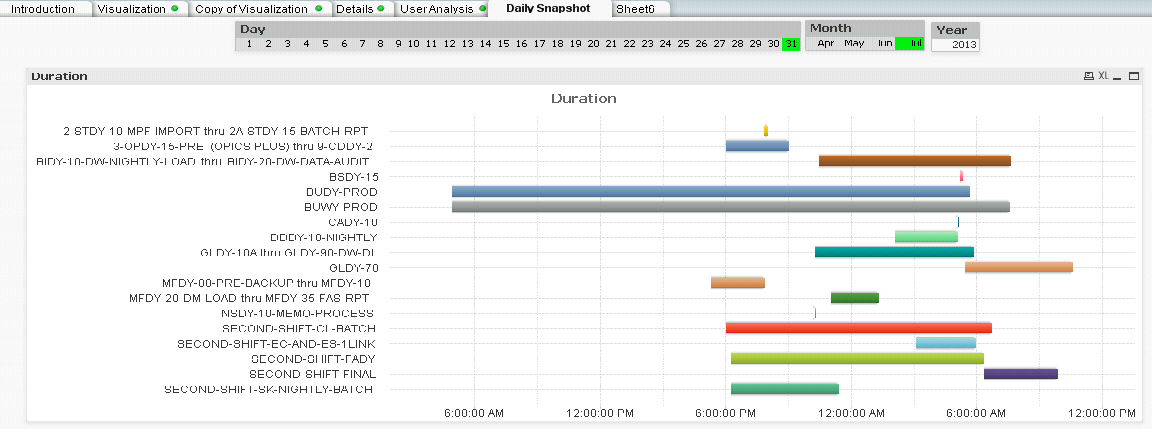Click the gray BUWY-PROD bar
The image size is (1152, 439).
[730, 207]
